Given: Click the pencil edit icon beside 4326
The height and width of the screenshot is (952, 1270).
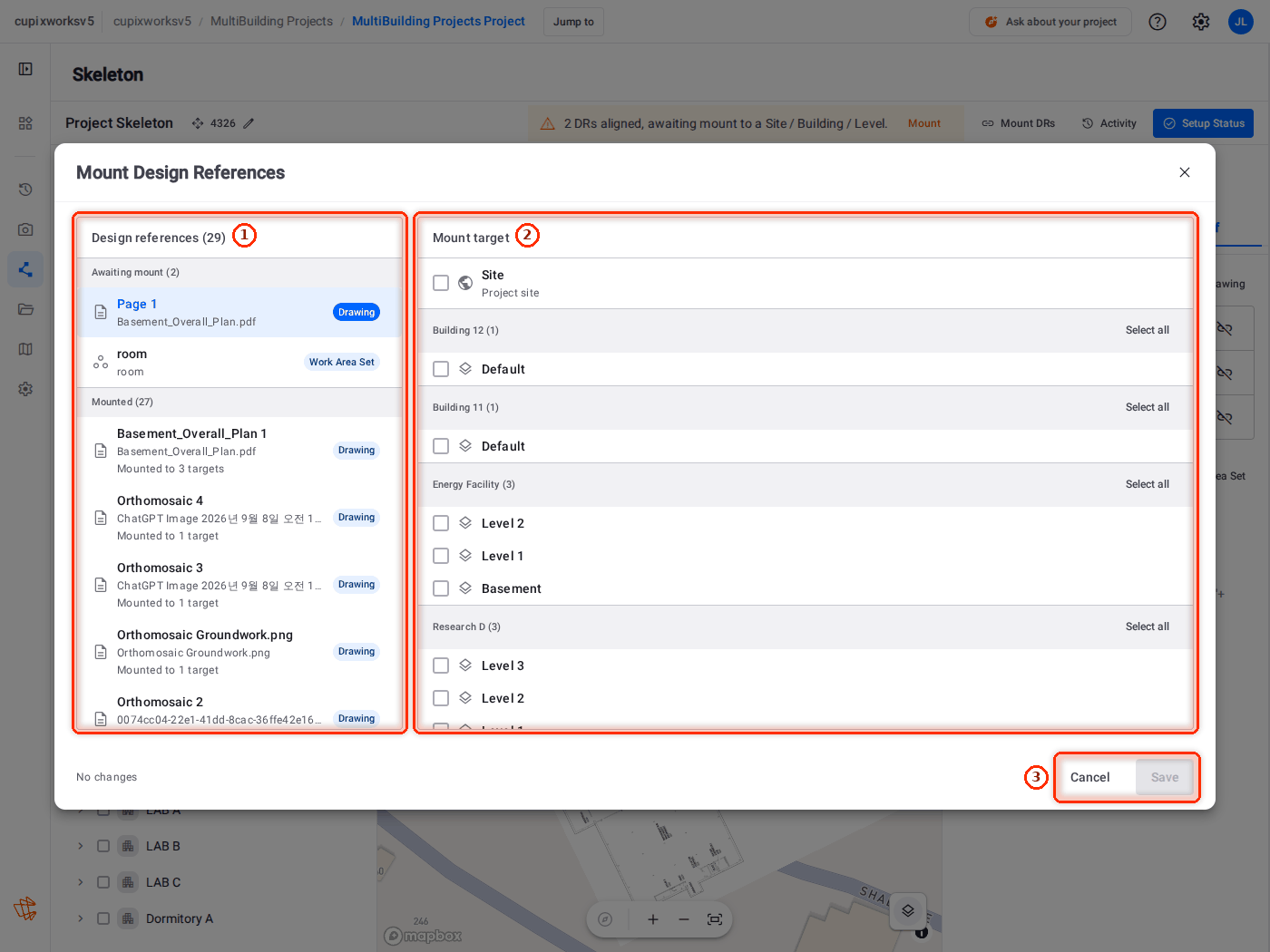Looking at the screenshot, I should [x=249, y=123].
